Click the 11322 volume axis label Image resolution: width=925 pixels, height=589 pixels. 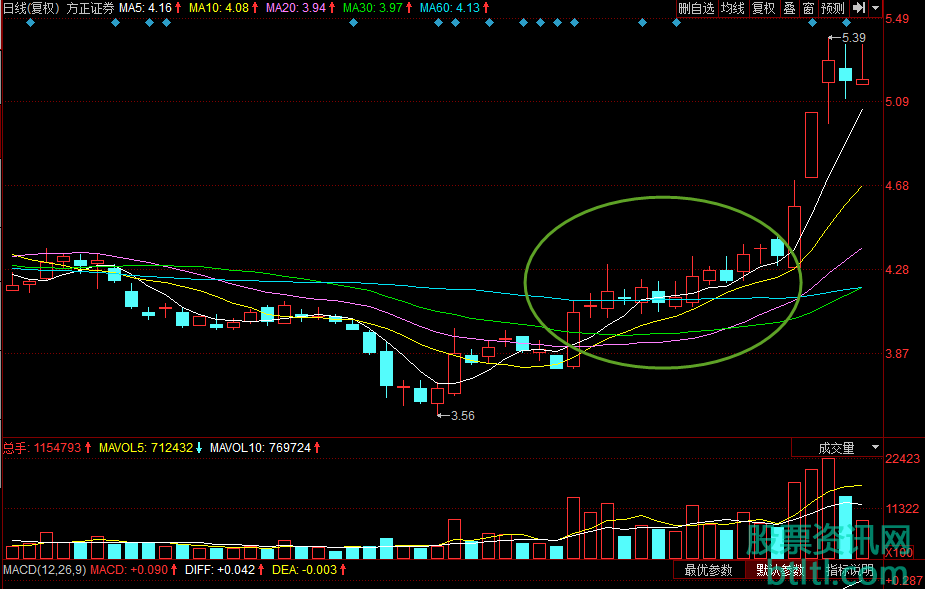903,509
